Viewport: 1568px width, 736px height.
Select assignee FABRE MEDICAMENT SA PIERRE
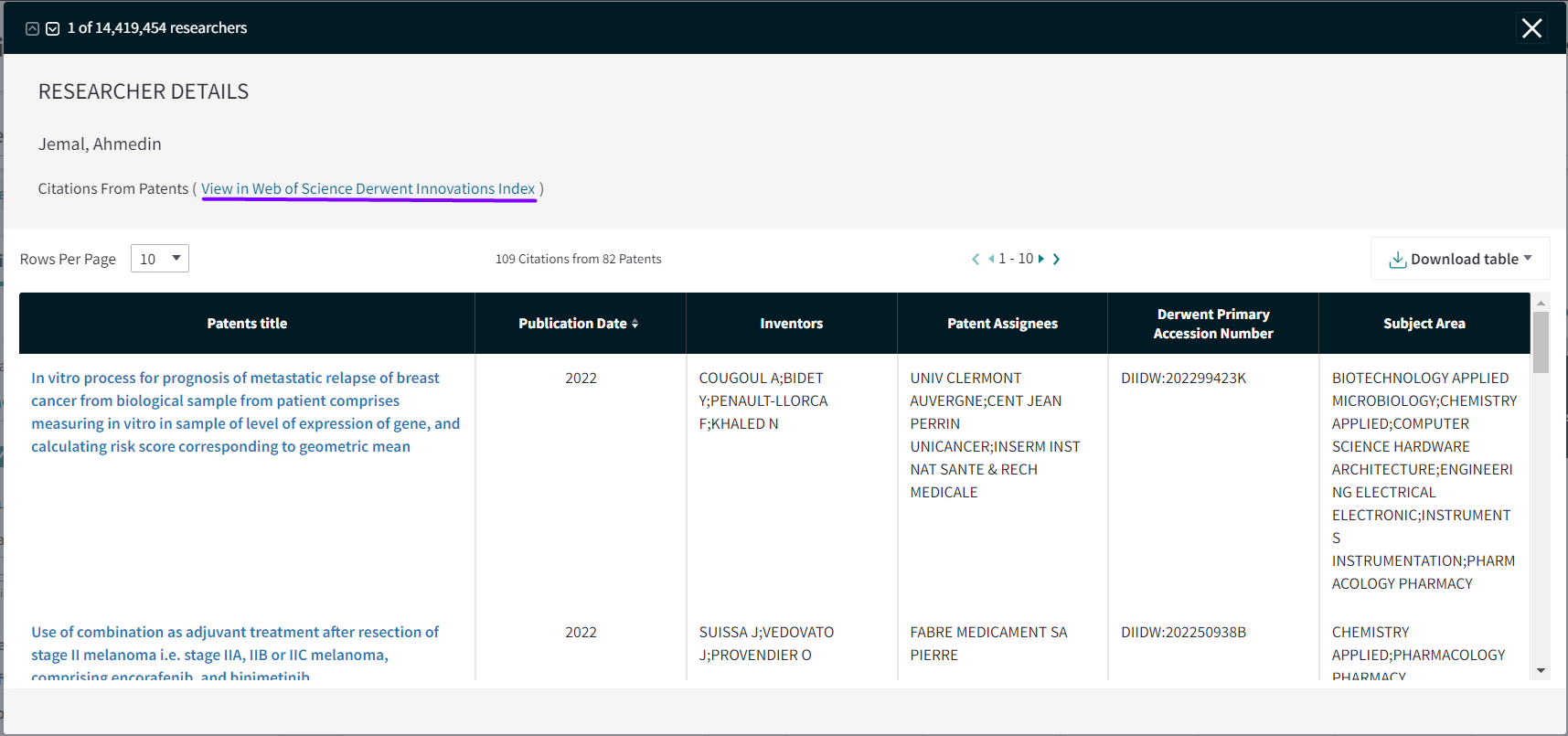(988, 644)
